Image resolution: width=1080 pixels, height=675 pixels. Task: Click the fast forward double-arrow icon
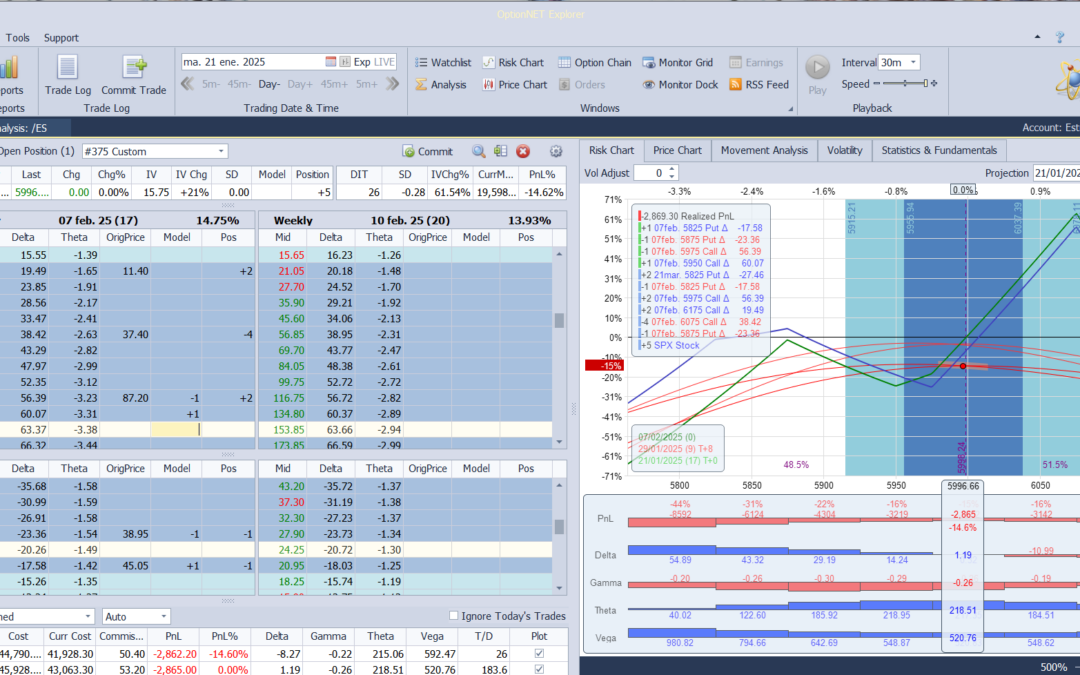[x=393, y=84]
